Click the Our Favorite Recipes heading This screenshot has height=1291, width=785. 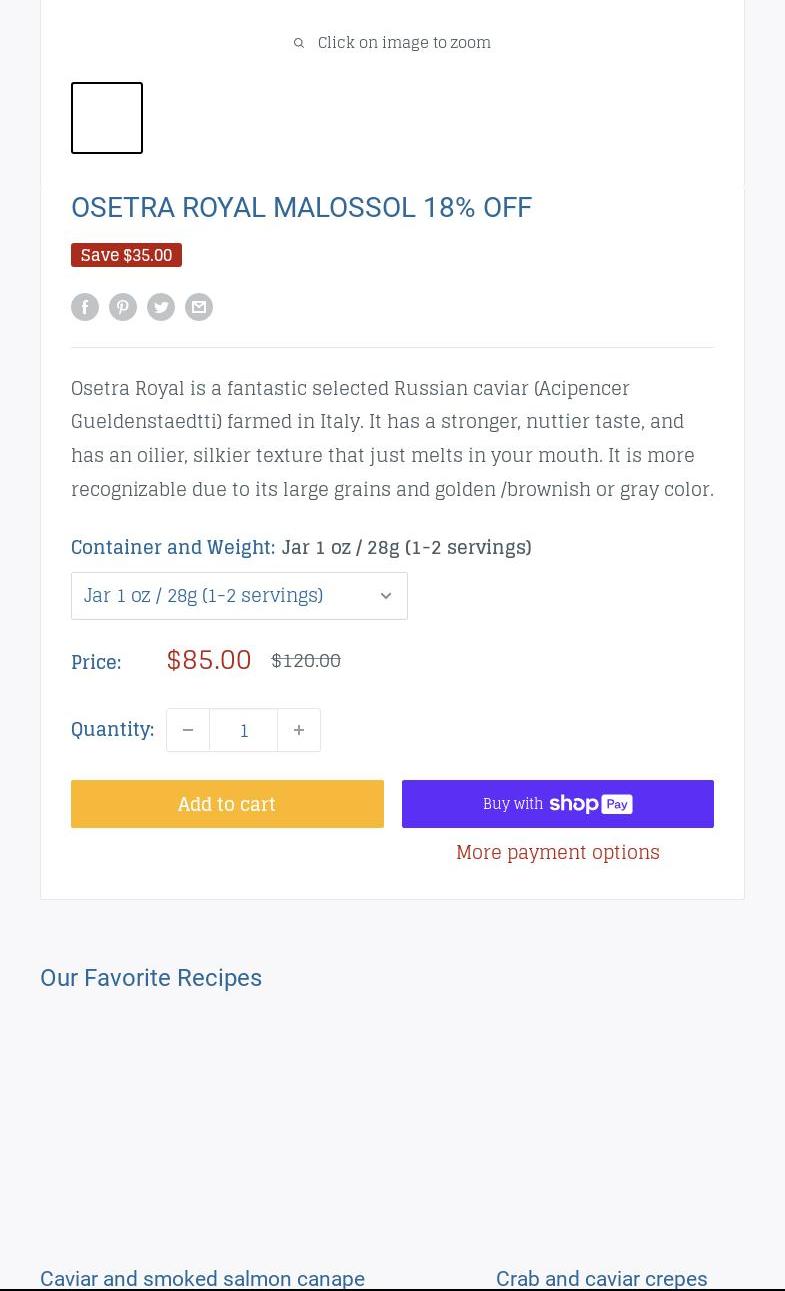(151, 978)
